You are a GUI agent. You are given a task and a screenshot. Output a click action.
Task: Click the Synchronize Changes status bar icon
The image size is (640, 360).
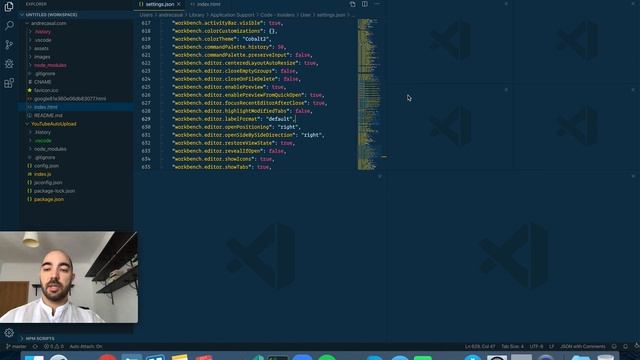coord(35,347)
